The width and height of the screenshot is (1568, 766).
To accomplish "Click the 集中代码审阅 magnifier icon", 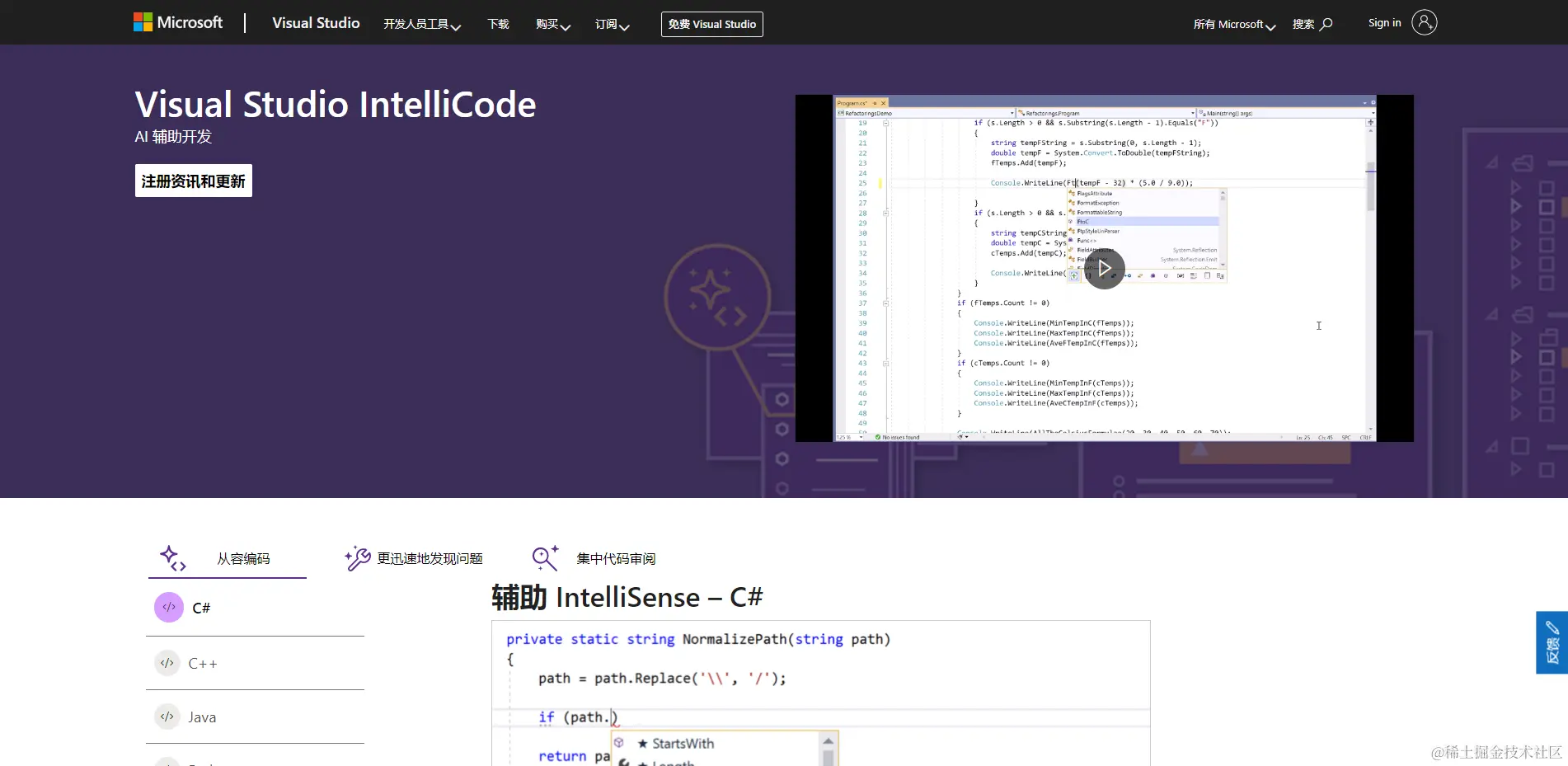I will coord(545,558).
